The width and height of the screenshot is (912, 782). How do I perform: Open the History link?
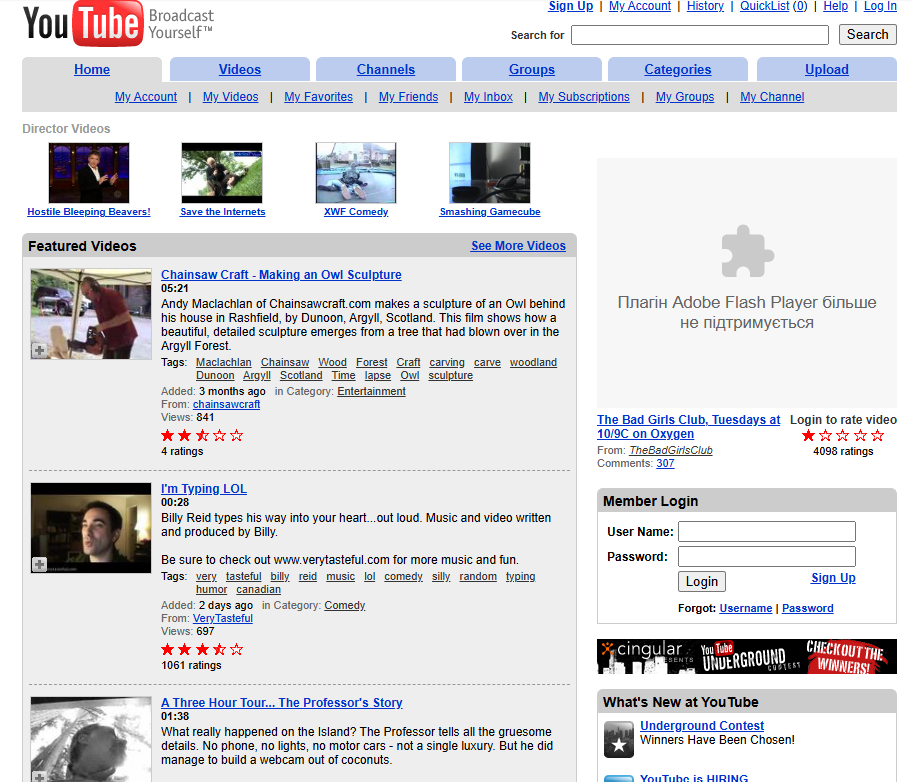point(705,6)
